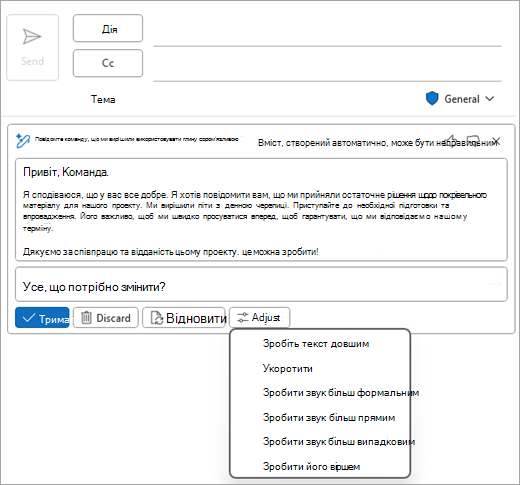Select Зробити звук більш формальним

tap(341, 393)
